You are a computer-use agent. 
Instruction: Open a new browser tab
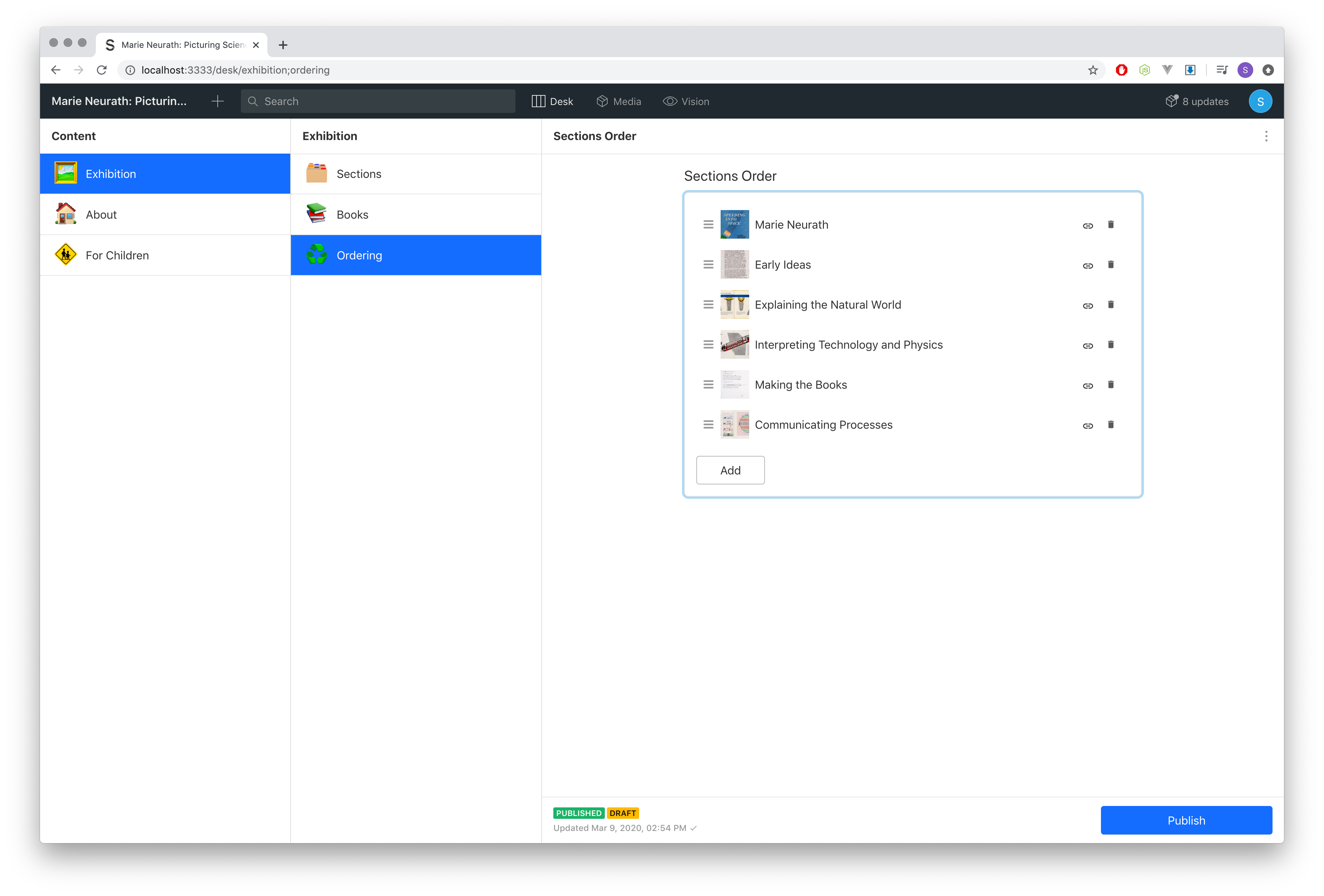point(283,44)
